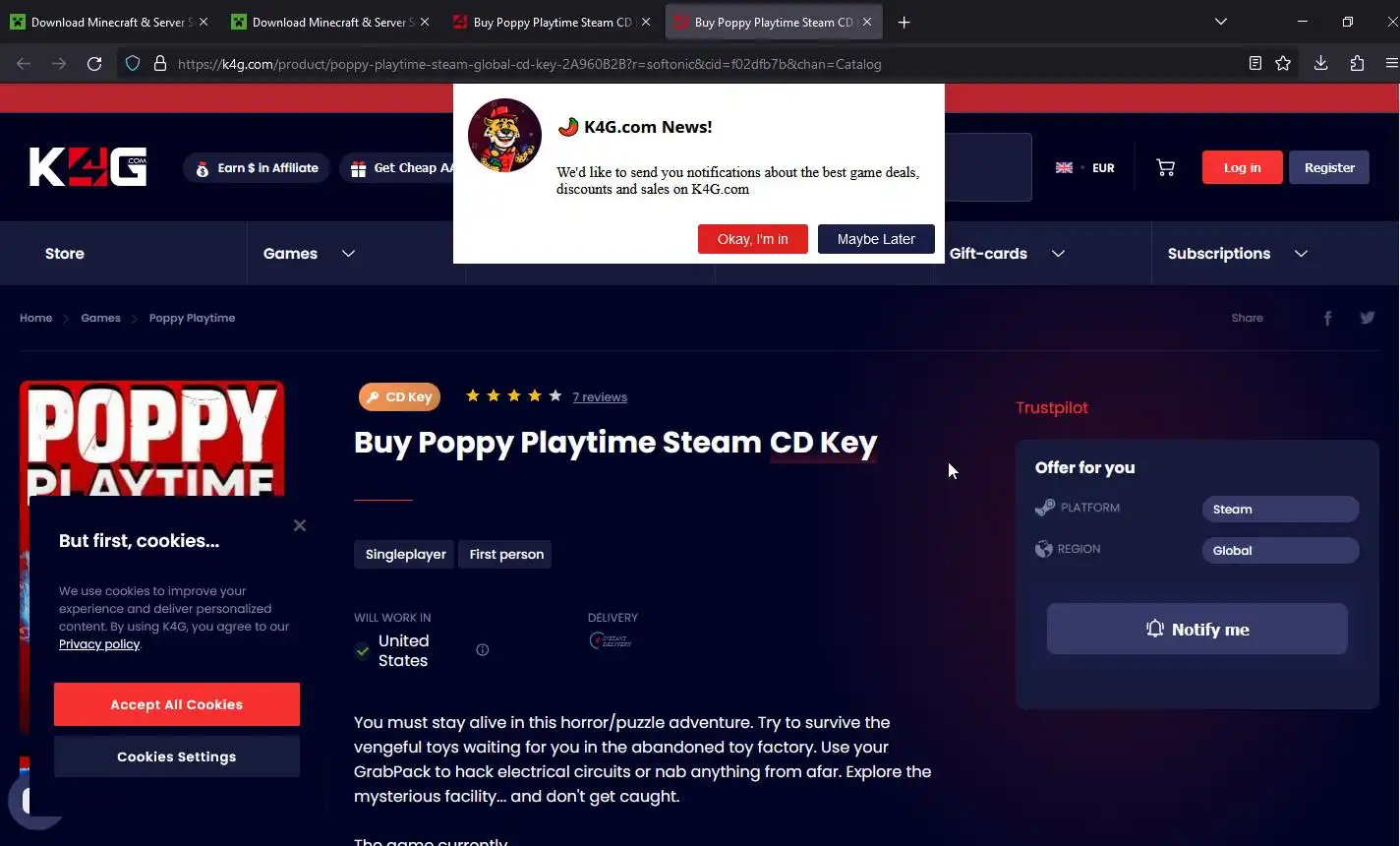This screenshot has height=846, width=1400.
Task: Bookmark this page with star icon
Action: click(x=1283, y=63)
